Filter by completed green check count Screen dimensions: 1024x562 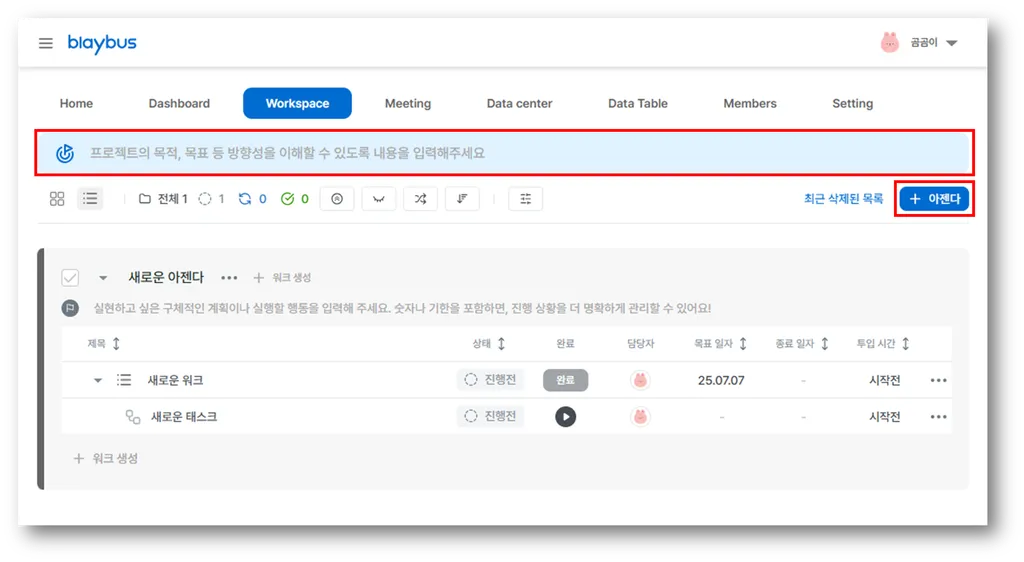click(294, 199)
